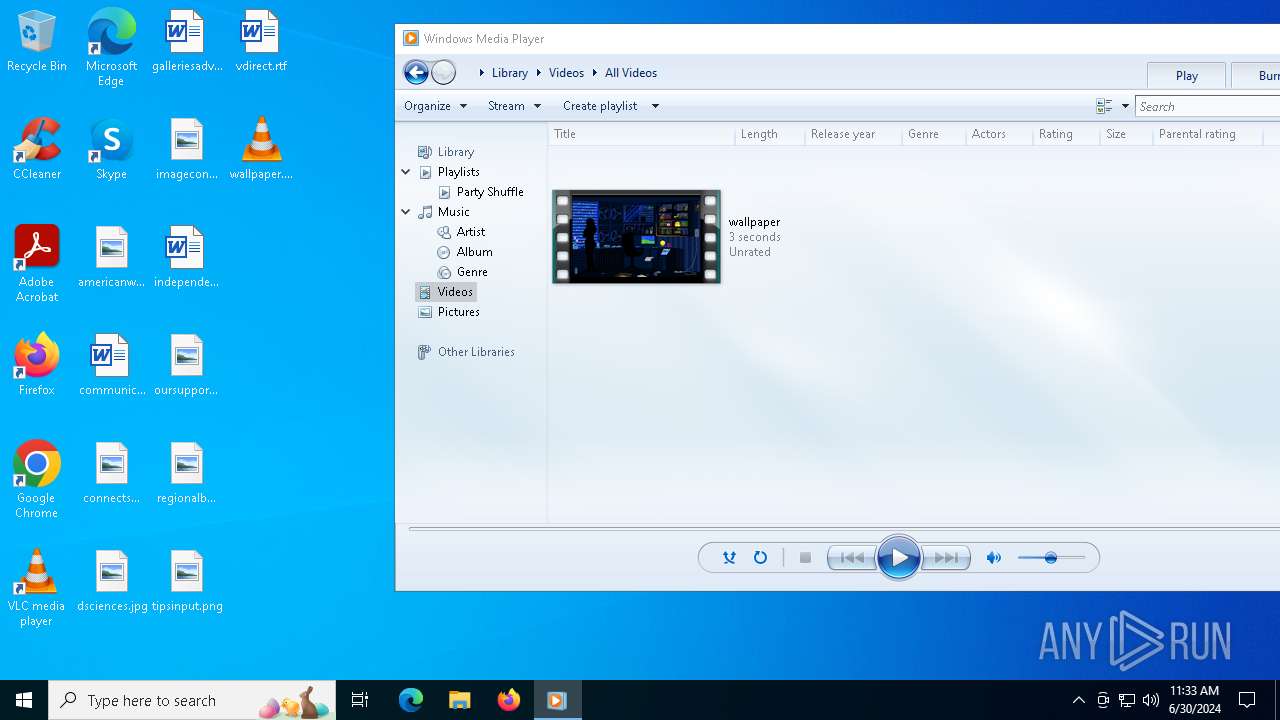The image size is (1280, 720).
Task: Adjust the volume slider
Action: tap(1051, 558)
